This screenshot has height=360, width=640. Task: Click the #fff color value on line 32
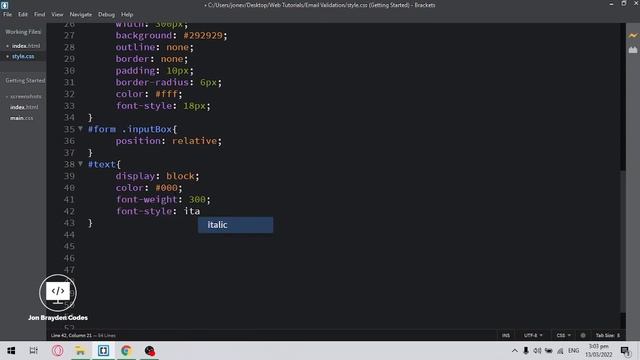coord(166,94)
